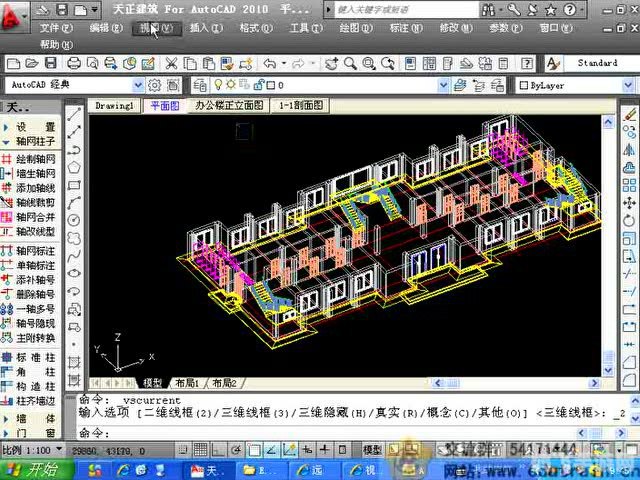Click the Undo arrow in toolbar
Viewport: 640px width, 480px height.
(x=269, y=64)
